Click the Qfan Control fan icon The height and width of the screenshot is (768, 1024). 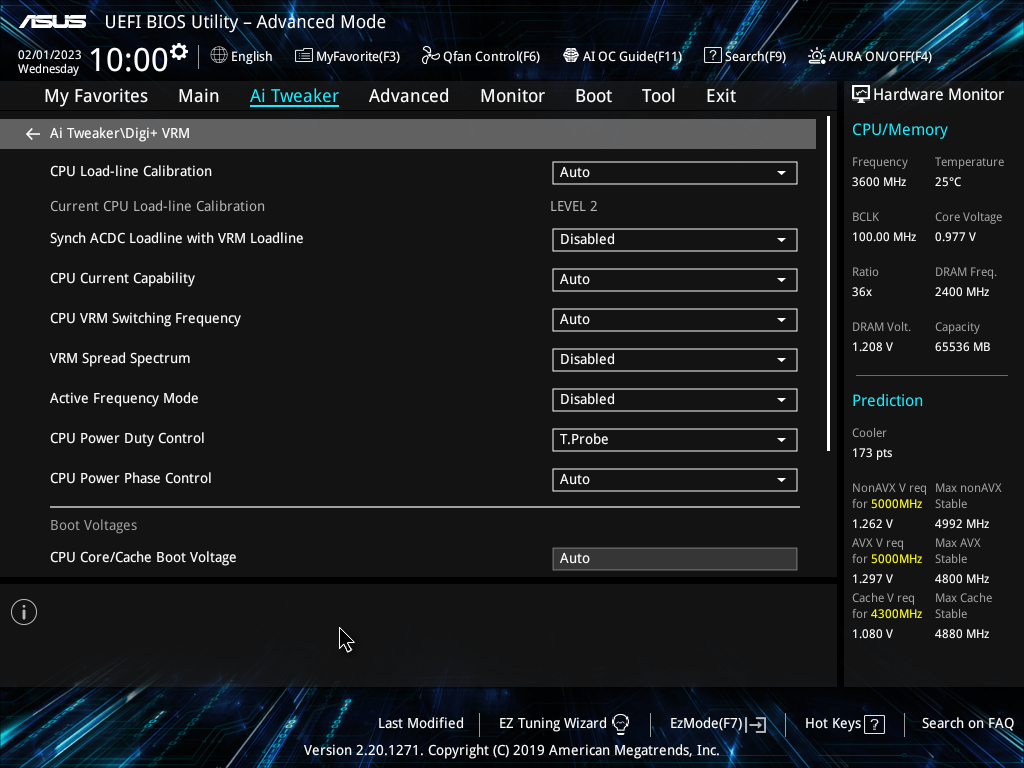(x=430, y=56)
